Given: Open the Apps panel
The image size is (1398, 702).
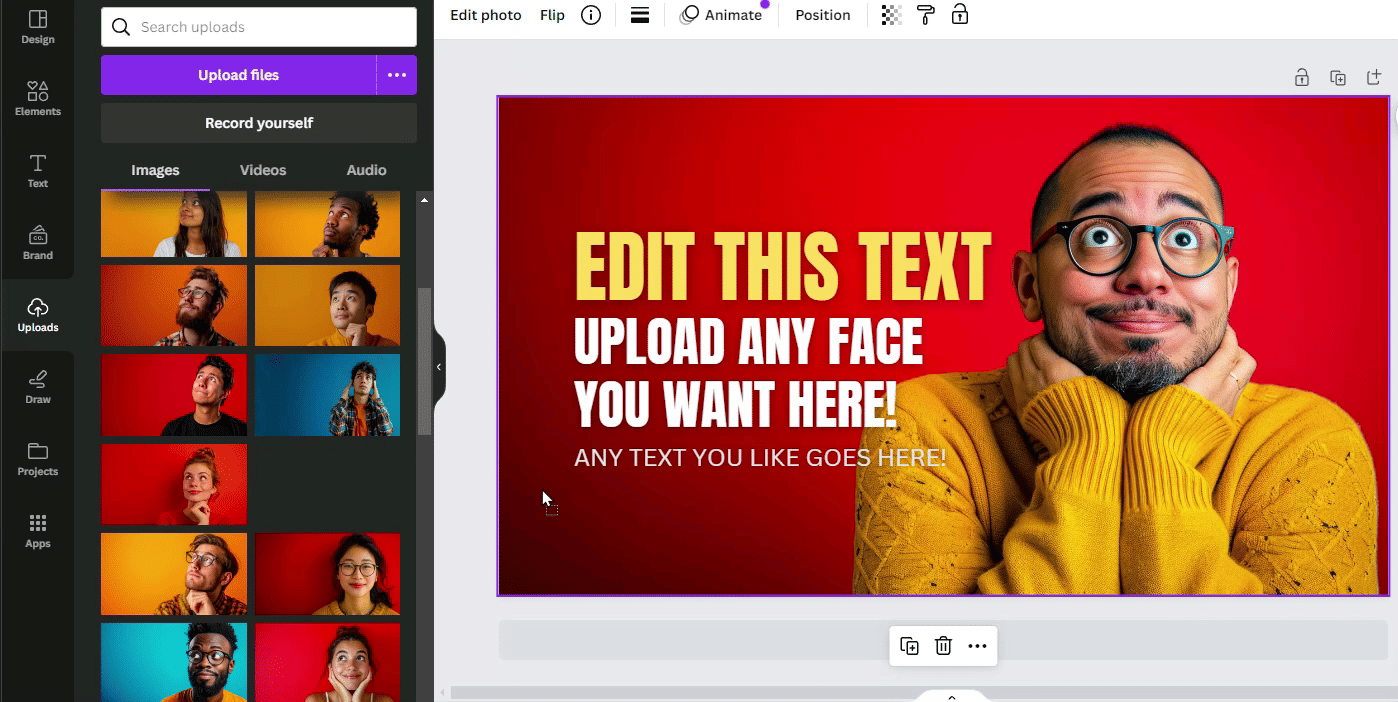Looking at the screenshot, I should [37, 531].
